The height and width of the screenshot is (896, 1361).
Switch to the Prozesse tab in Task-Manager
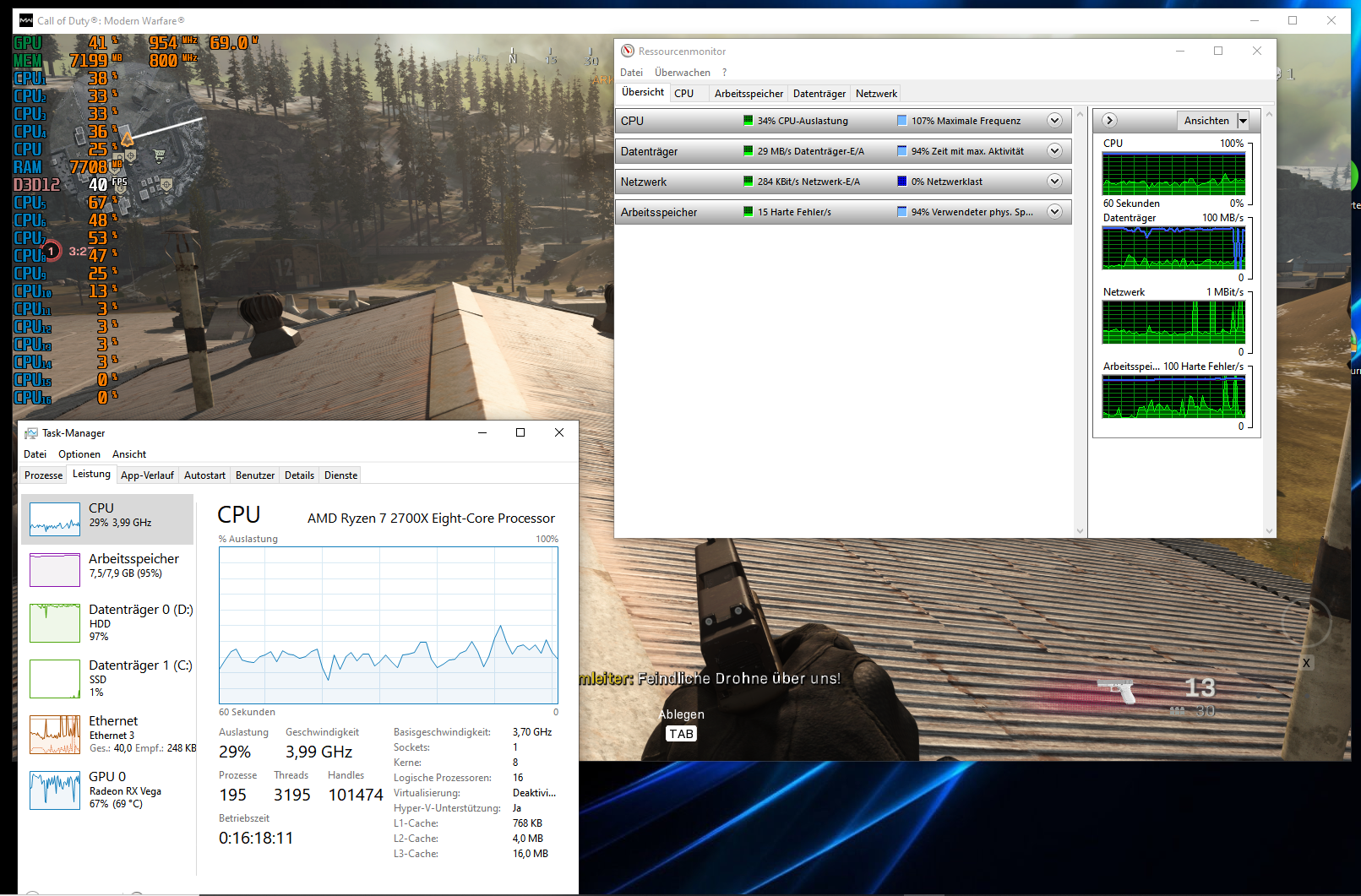[44, 475]
